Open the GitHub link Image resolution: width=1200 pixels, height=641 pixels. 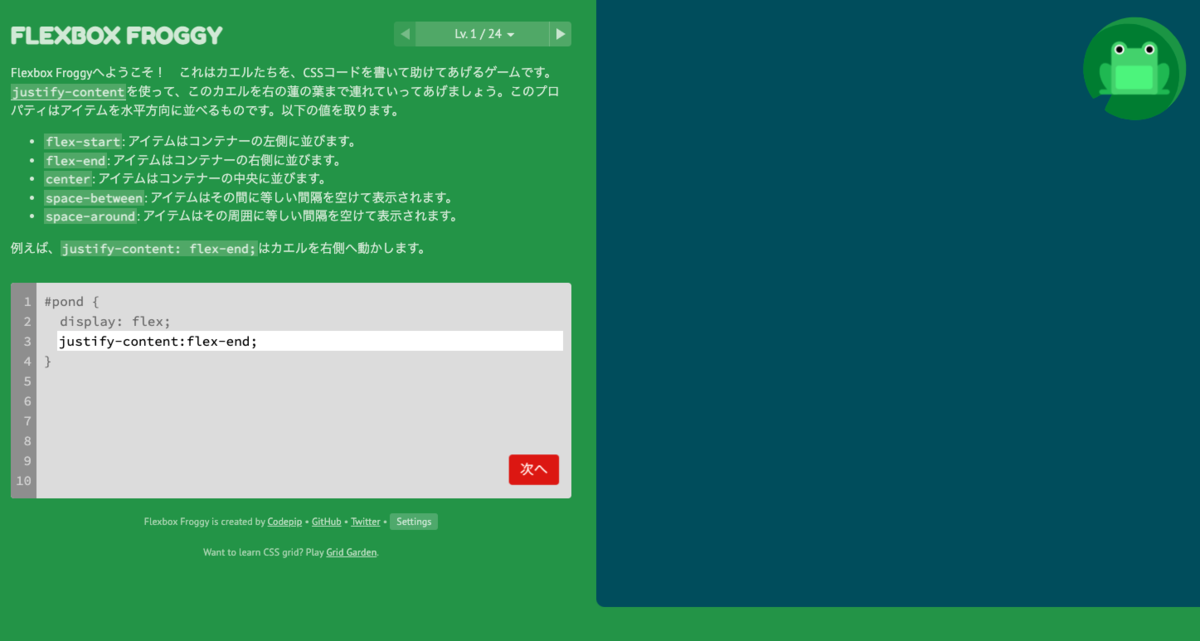[x=326, y=522]
